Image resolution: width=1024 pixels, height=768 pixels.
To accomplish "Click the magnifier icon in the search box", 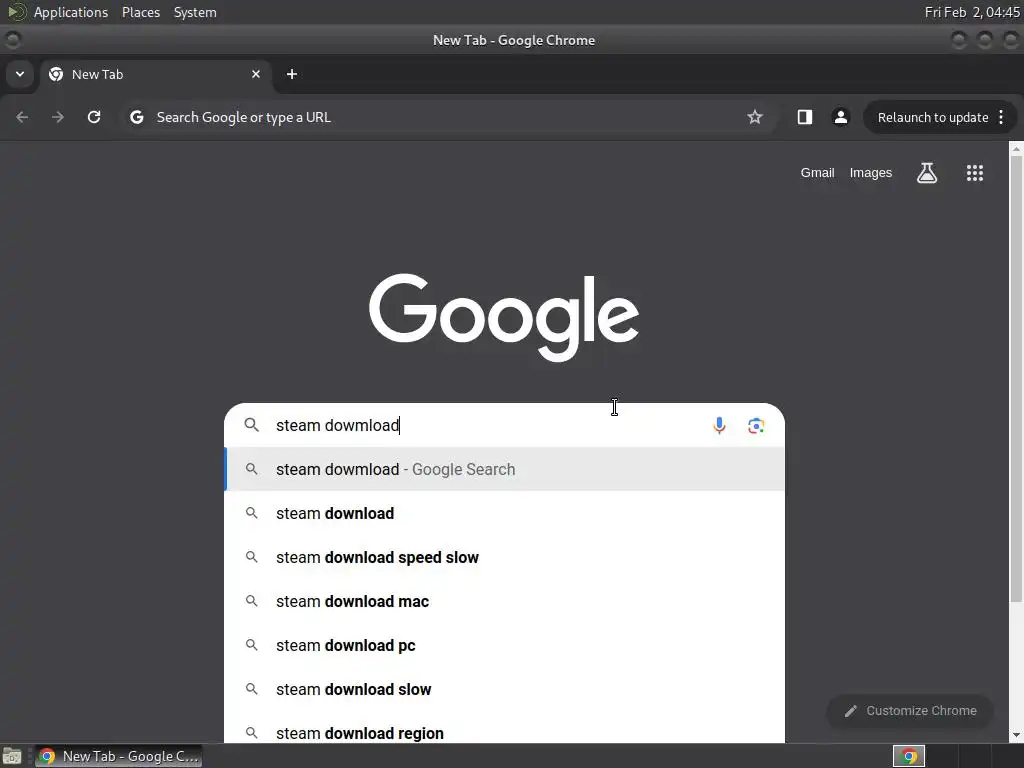I will tap(251, 425).
